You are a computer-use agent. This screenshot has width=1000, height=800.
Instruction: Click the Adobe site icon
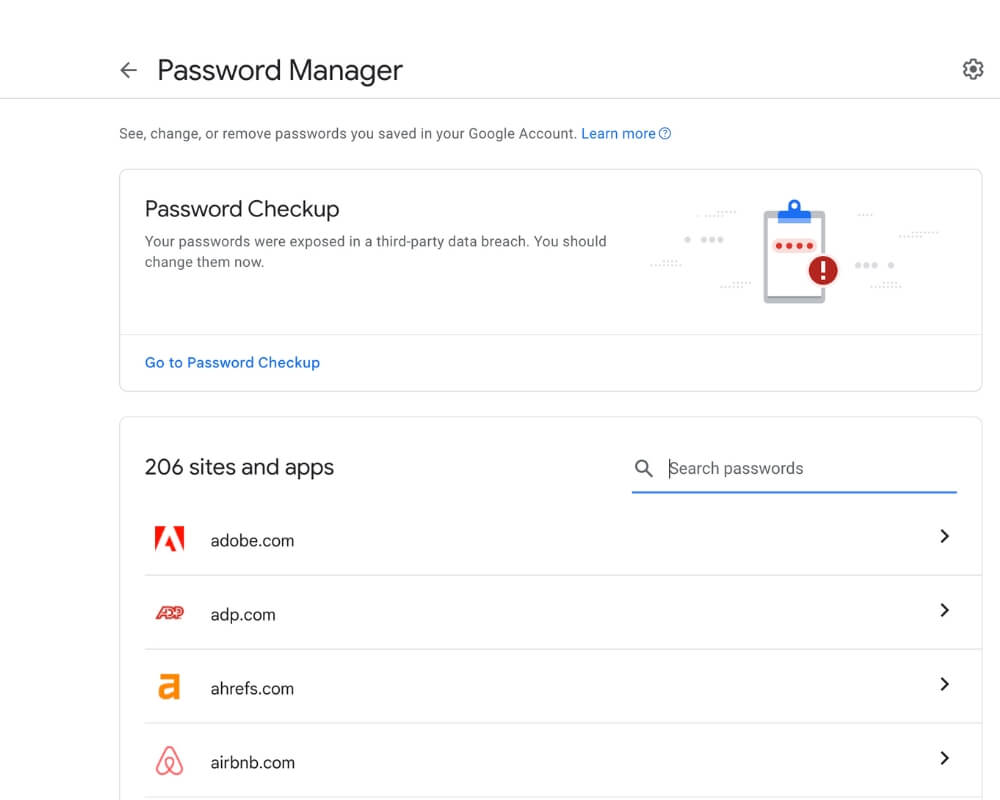tap(168, 538)
